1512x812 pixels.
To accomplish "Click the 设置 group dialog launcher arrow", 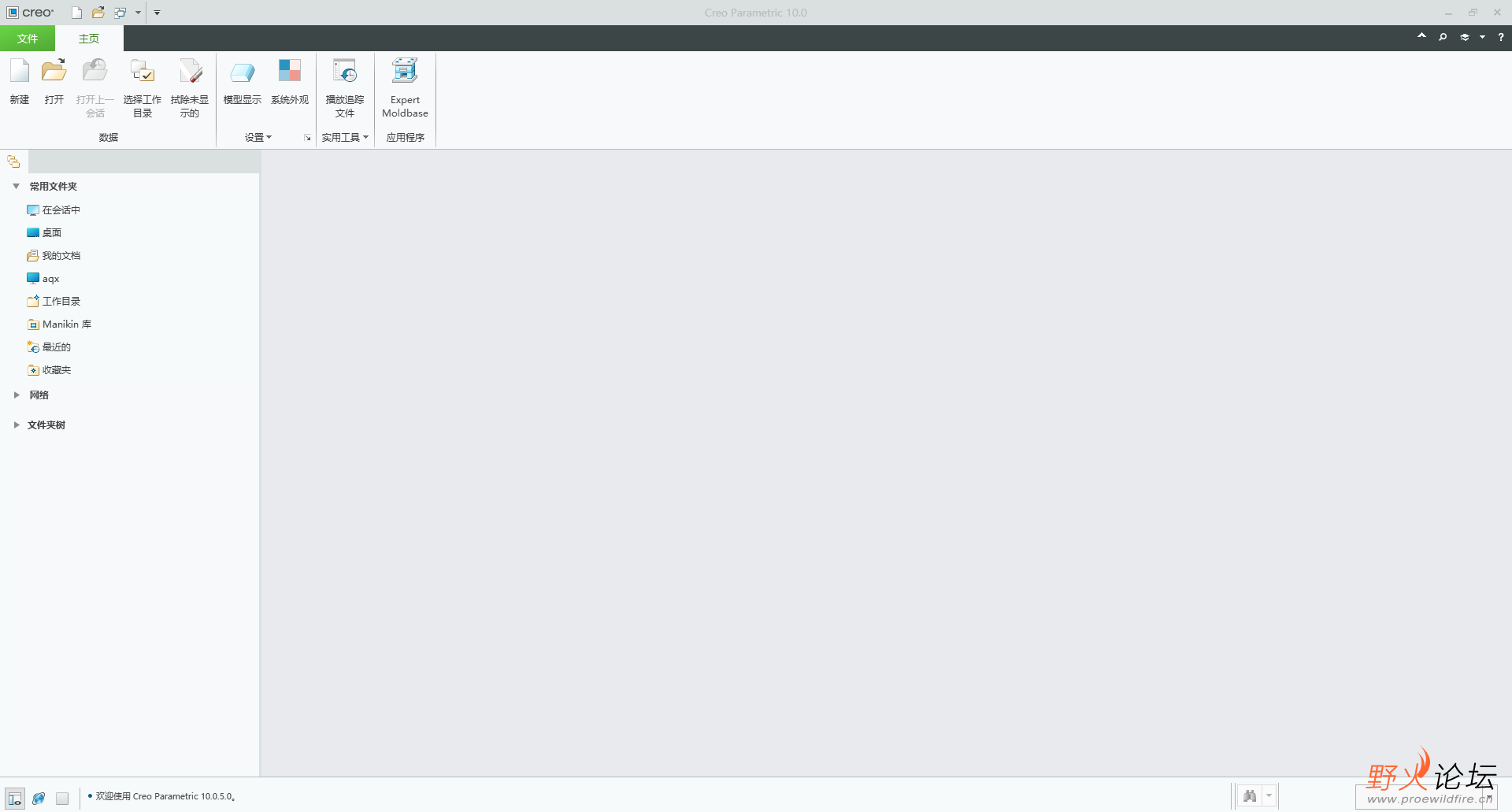I will [307, 138].
